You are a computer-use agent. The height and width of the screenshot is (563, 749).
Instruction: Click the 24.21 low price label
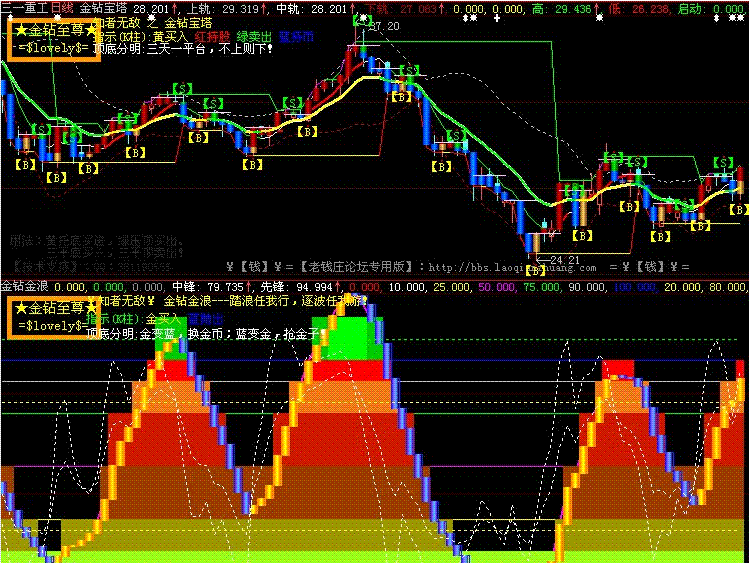point(565,260)
